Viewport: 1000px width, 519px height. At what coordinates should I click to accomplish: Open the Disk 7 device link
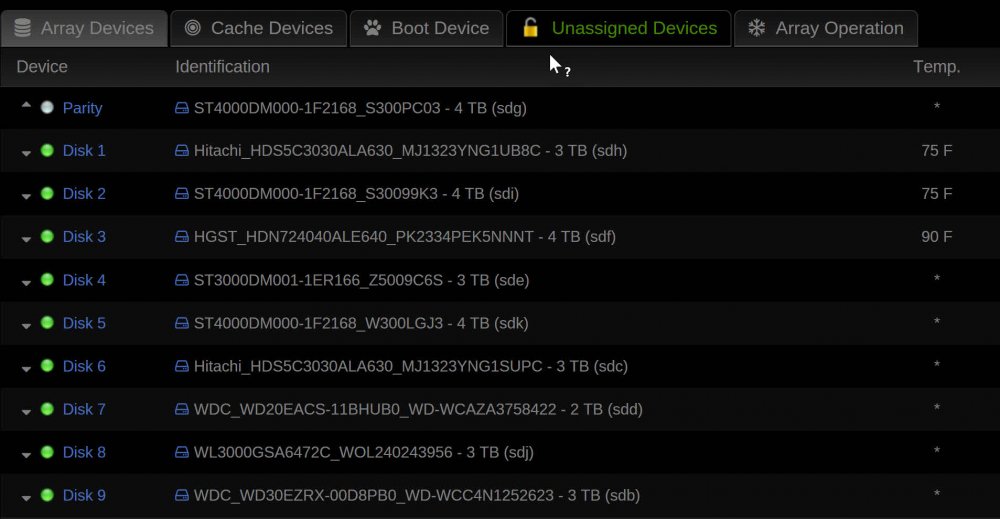(x=84, y=409)
